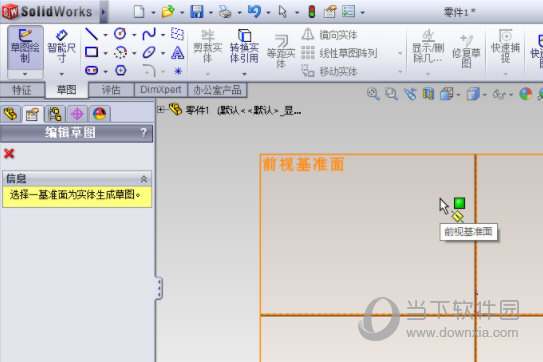
Task: Click Mirror Entities (镜向实体)
Action: (329, 35)
